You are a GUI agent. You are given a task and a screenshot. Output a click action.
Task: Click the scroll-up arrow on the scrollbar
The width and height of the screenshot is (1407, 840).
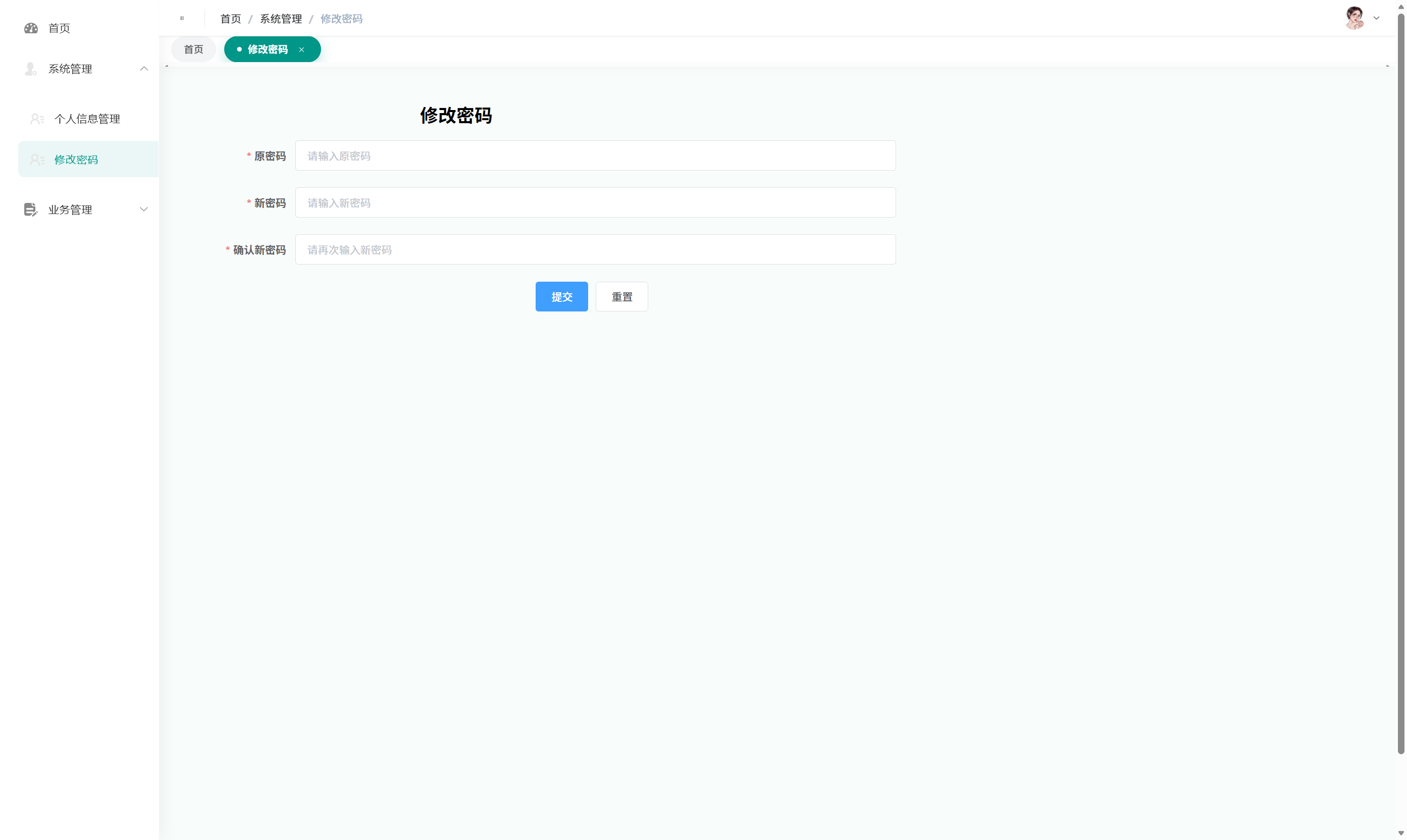click(1401, 6)
